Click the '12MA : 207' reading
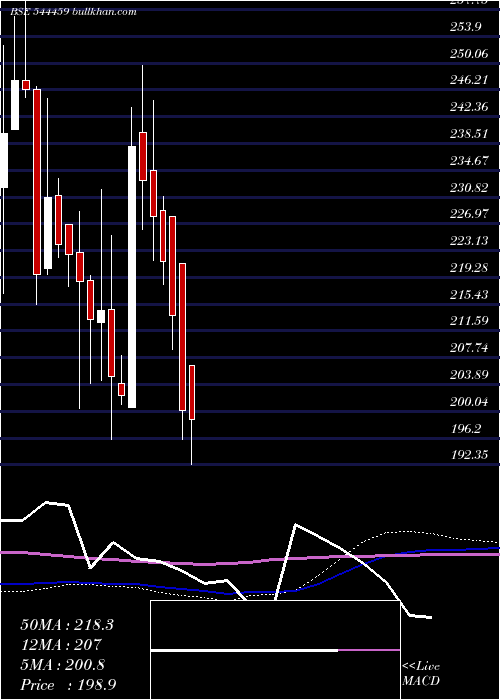 [60, 645]
